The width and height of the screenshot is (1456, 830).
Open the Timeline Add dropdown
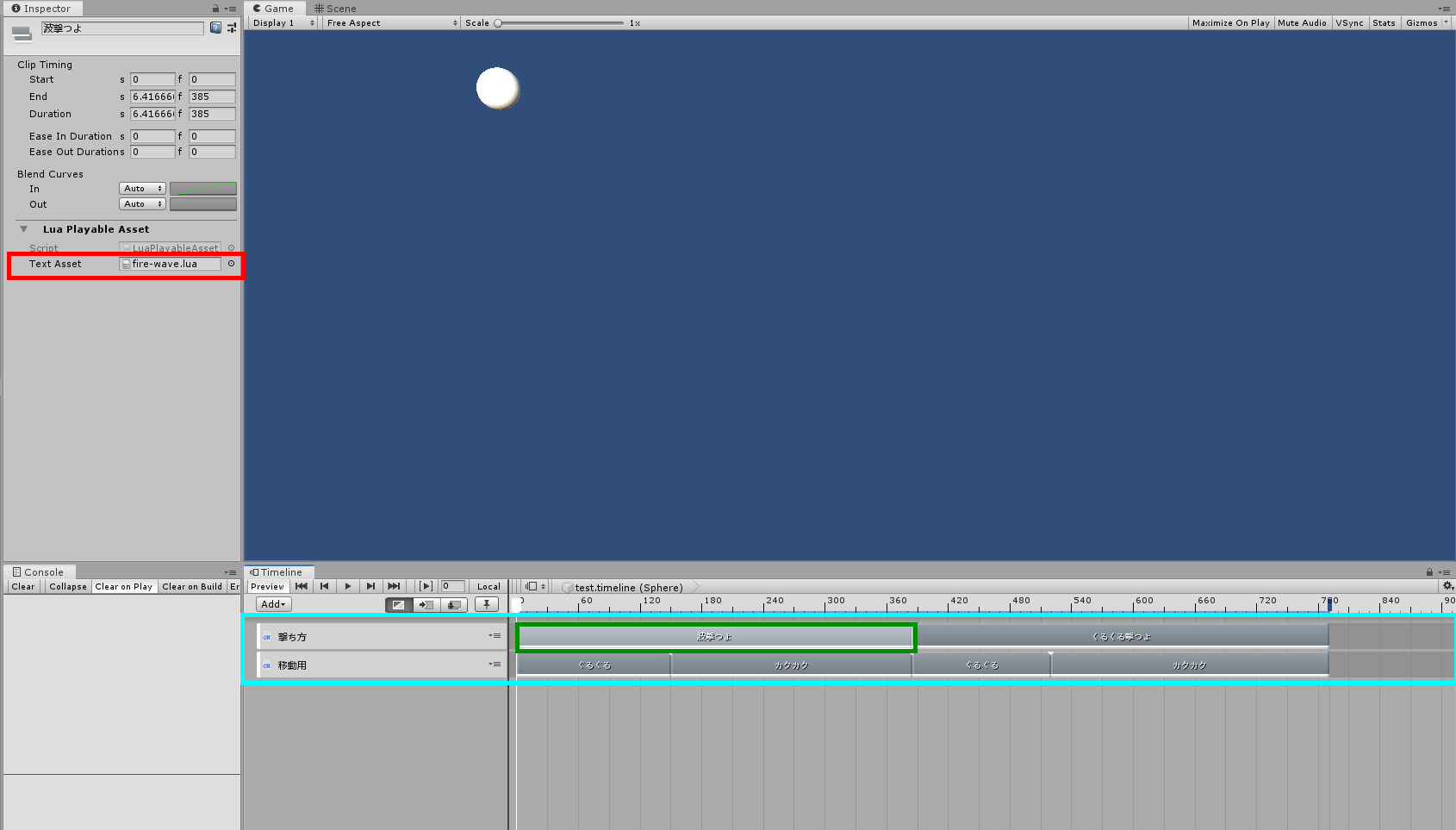coord(274,605)
